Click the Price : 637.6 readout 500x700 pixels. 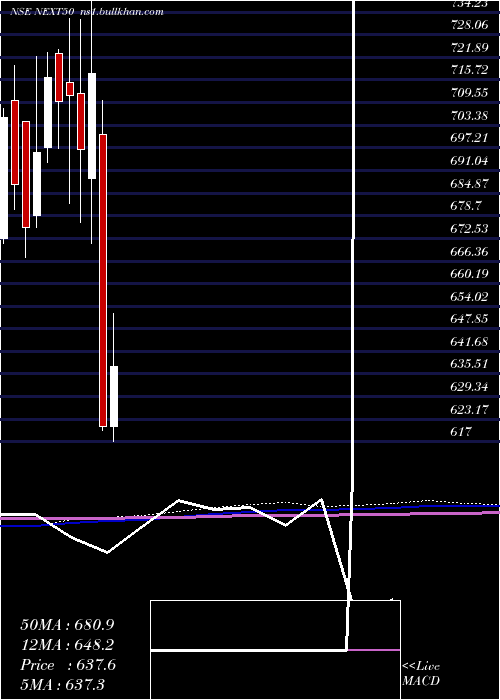point(68,665)
